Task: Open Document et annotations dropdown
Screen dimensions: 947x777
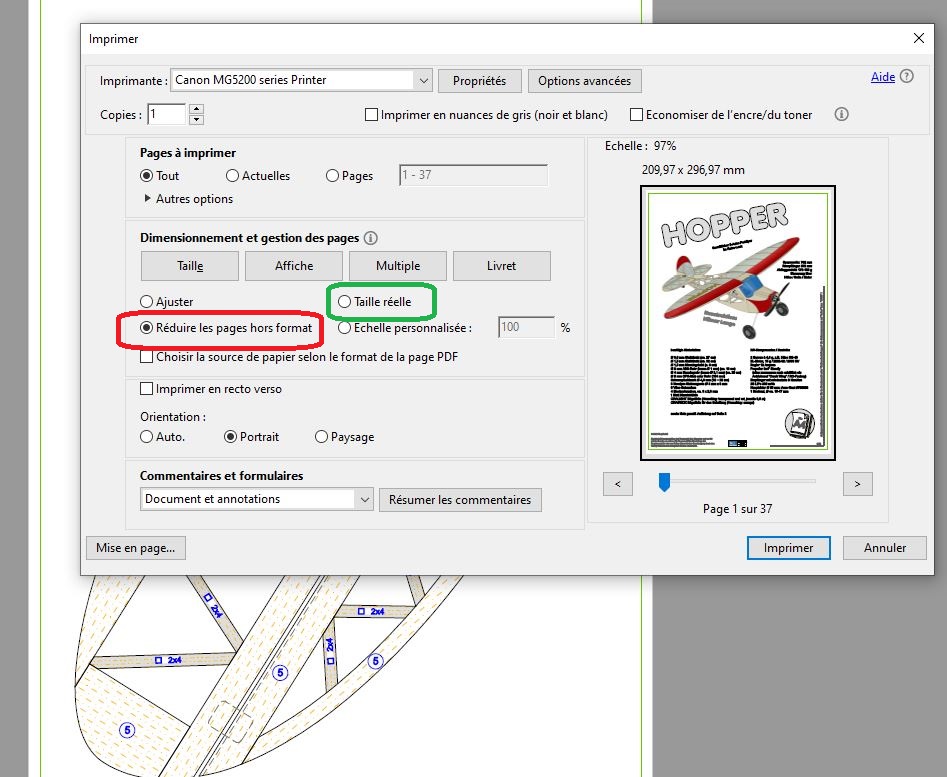Action: pos(363,499)
